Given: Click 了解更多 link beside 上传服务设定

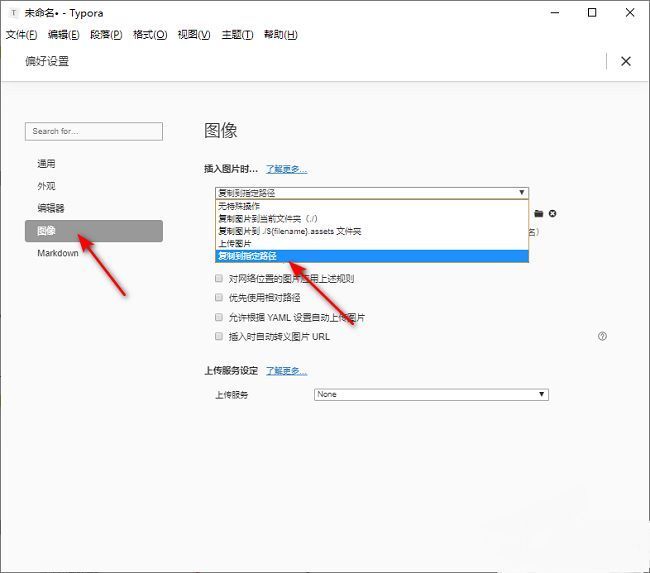Looking at the screenshot, I should click(x=286, y=371).
